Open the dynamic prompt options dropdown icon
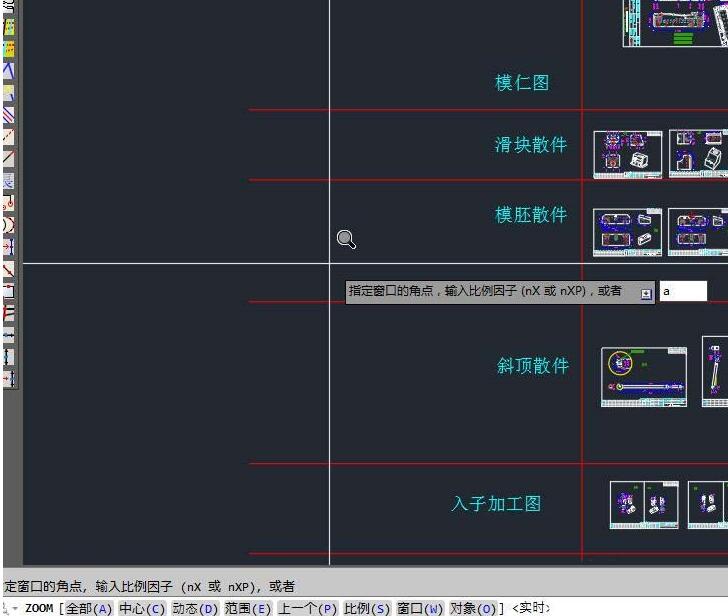728x616 pixels. coord(646,294)
